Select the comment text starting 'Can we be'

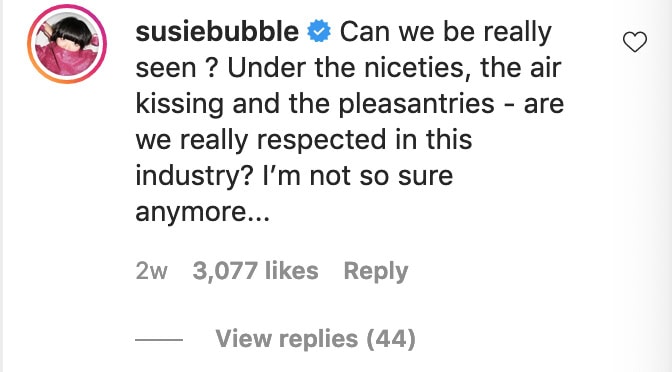pyautogui.click(x=349, y=122)
